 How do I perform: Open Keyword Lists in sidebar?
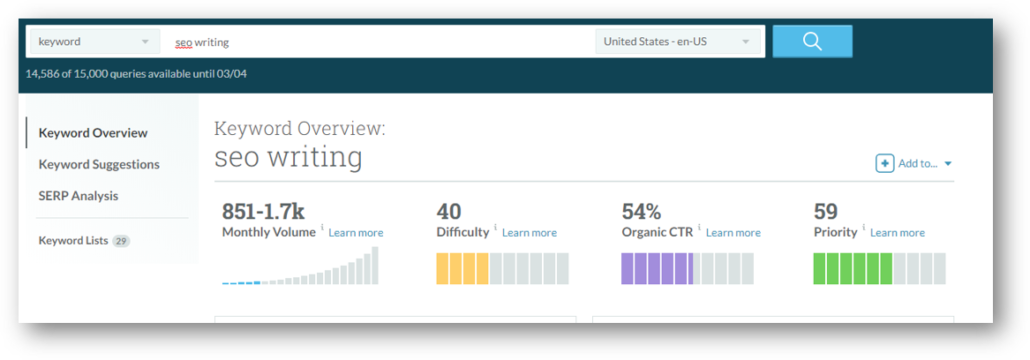pyautogui.click(x=73, y=240)
